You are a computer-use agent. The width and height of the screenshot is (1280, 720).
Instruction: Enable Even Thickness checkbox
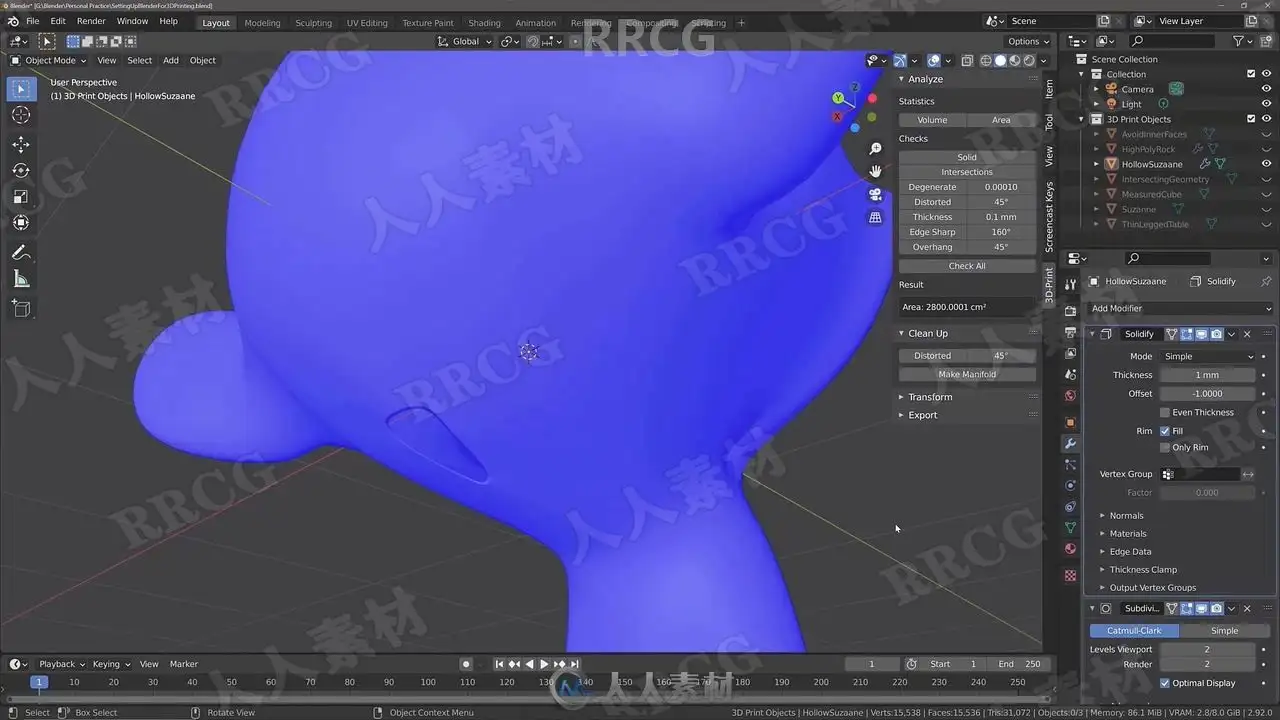click(1165, 412)
